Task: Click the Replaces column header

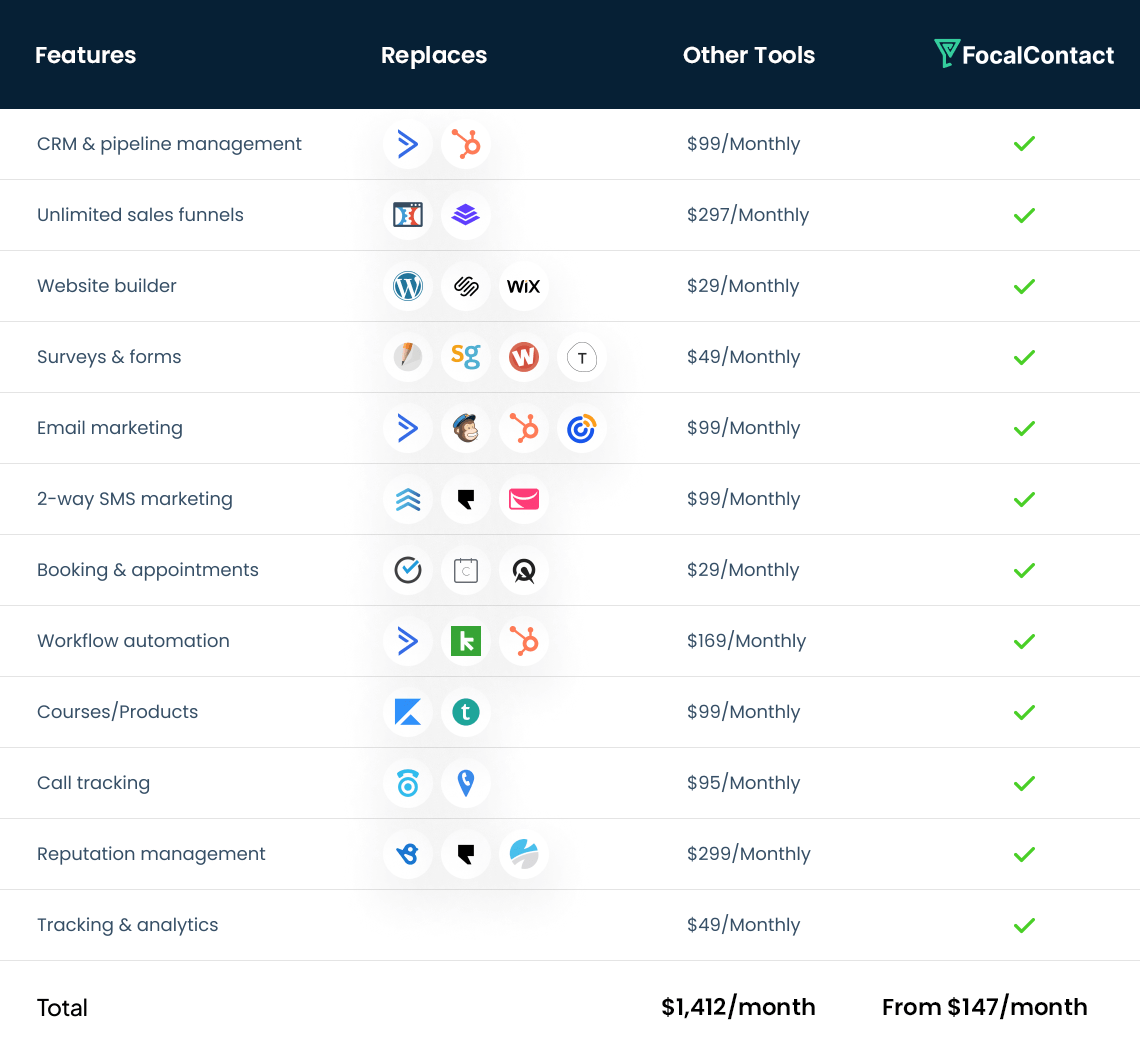Action: pyautogui.click(x=434, y=56)
